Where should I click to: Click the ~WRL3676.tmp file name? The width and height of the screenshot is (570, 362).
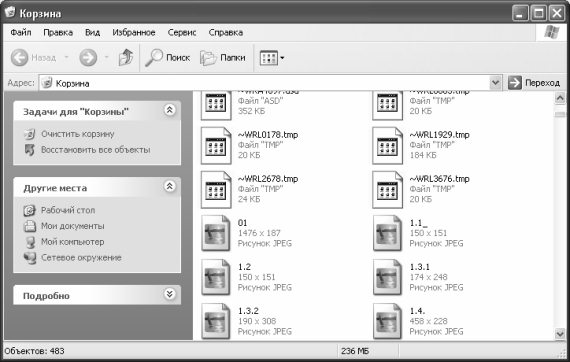(x=439, y=179)
